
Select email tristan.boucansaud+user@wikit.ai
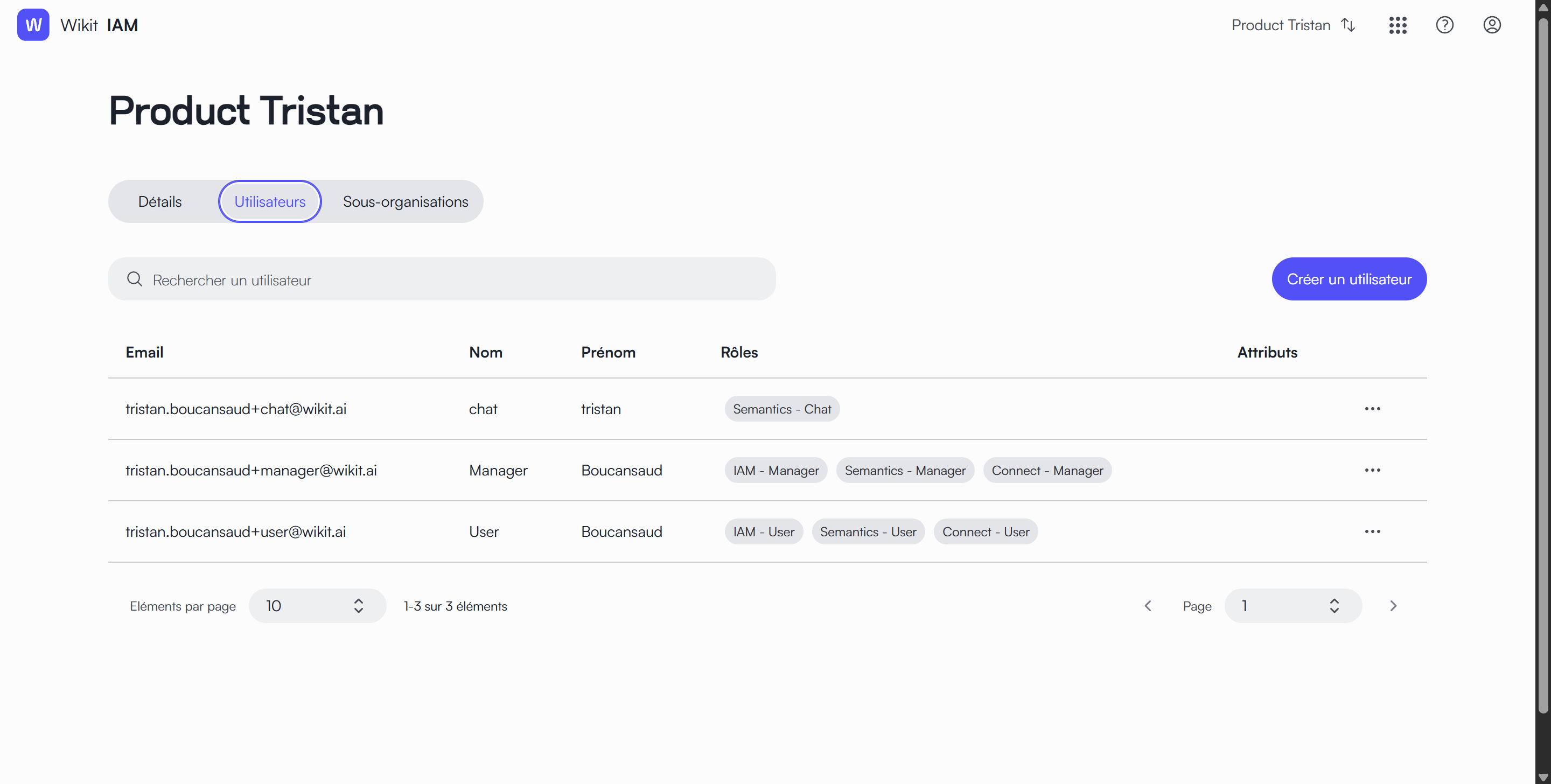click(x=235, y=531)
